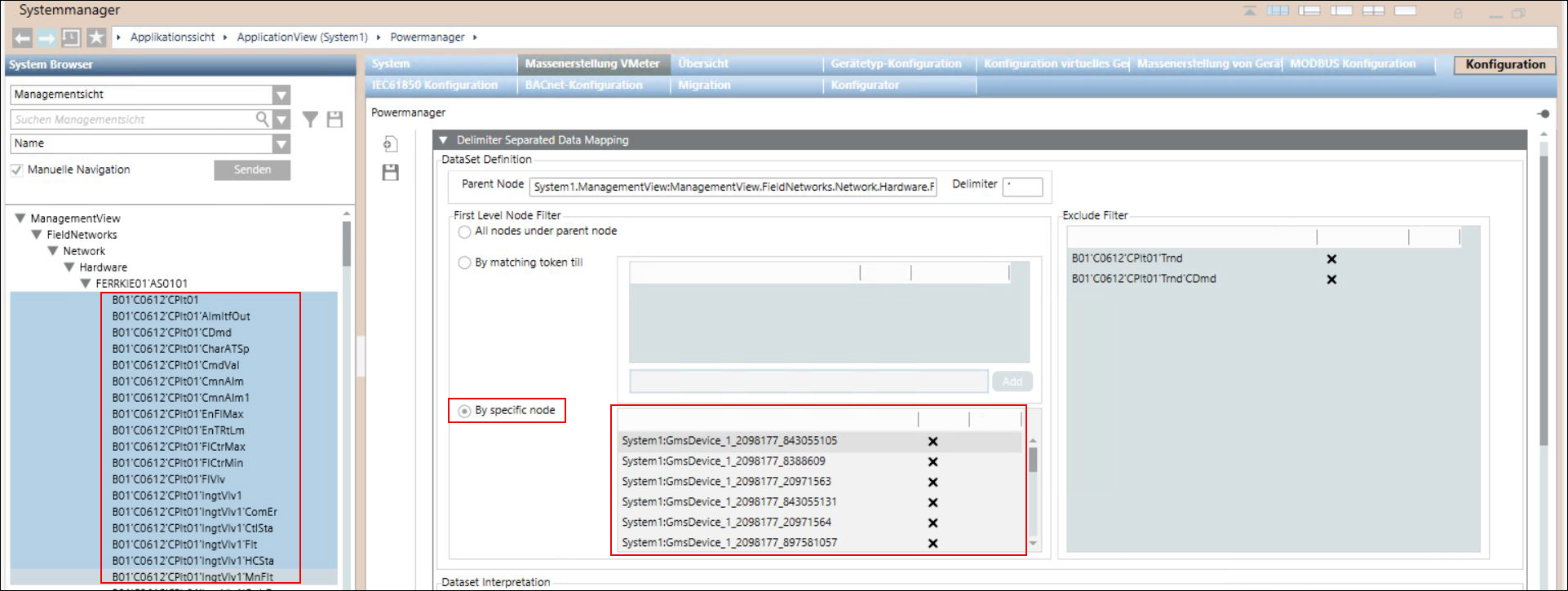Select the 'All nodes under parent node' radio button

pyautogui.click(x=464, y=232)
